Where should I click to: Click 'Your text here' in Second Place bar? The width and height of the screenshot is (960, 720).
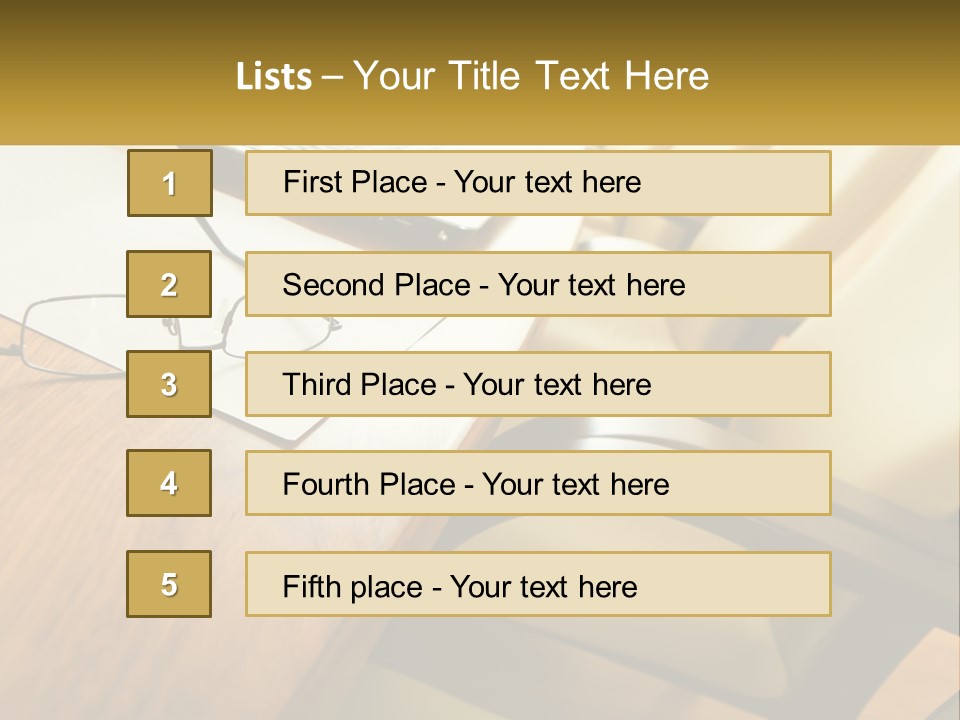coord(591,285)
